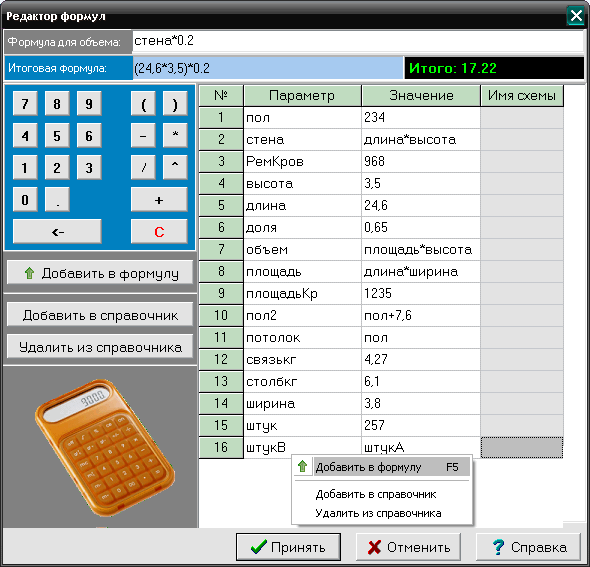Image resolution: width=590 pixels, height=567 pixels.
Task: Select the parameter cell РемКров
Action: click(303, 162)
